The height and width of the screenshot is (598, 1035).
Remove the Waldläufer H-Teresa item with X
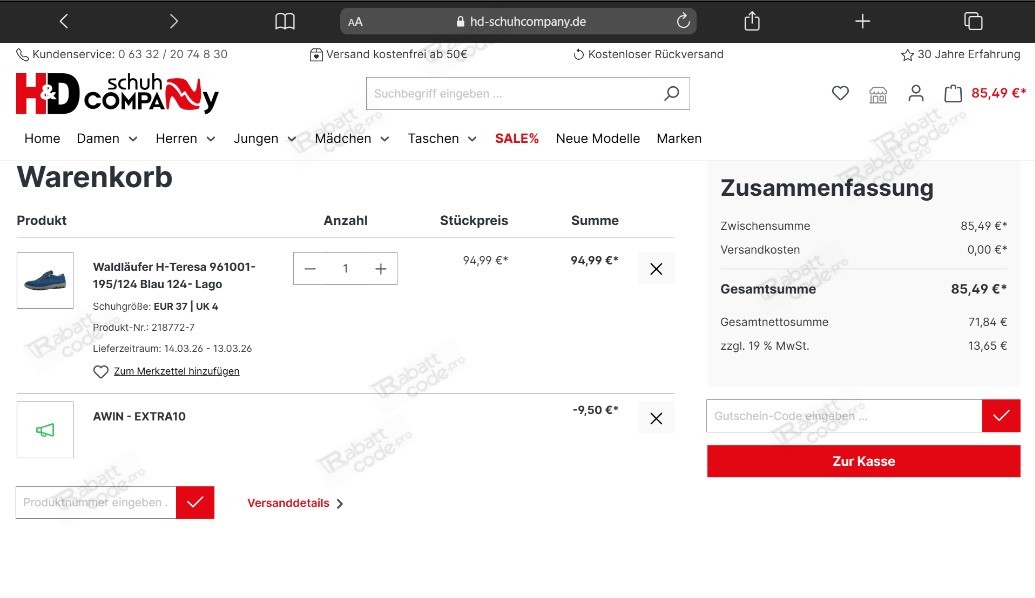(x=656, y=268)
